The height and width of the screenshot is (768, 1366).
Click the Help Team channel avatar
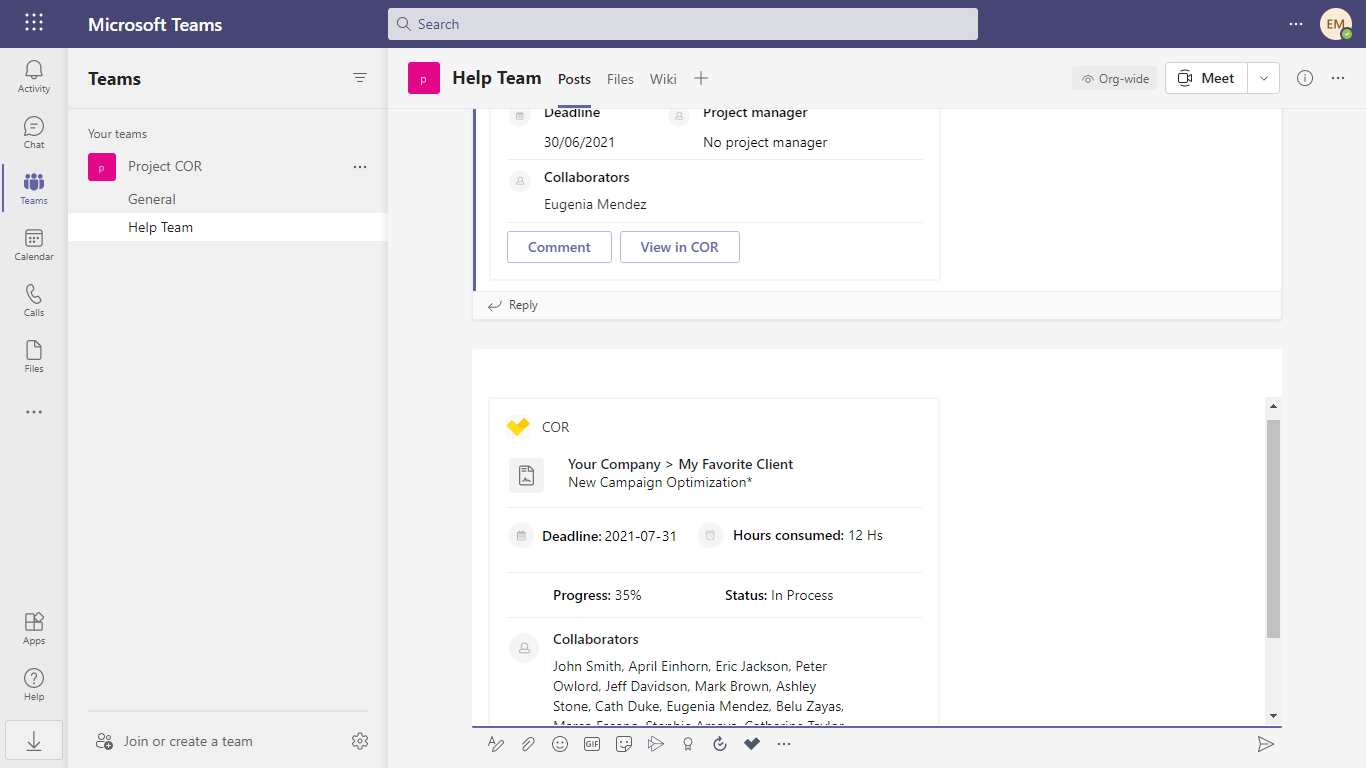pos(424,78)
